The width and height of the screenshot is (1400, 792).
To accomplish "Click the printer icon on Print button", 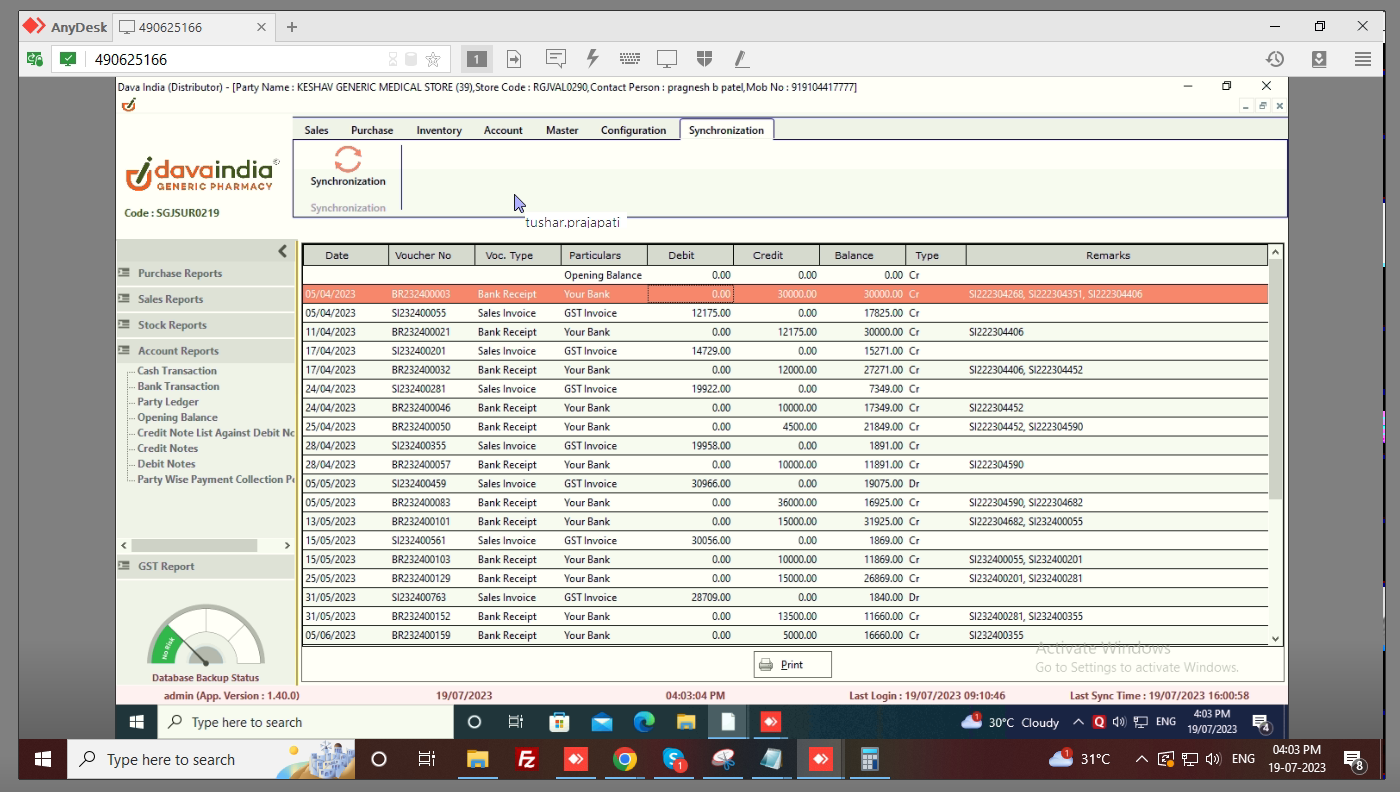I will [x=766, y=665].
